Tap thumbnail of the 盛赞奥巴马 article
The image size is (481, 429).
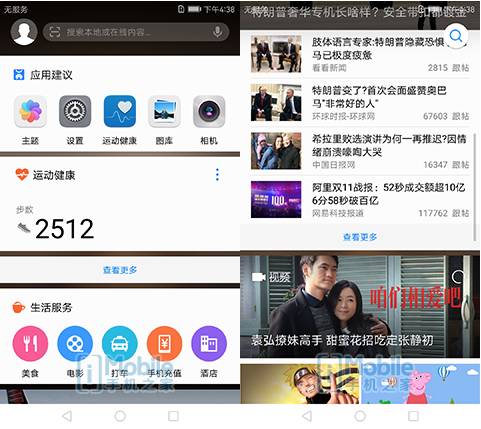pyautogui.click(x=276, y=103)
